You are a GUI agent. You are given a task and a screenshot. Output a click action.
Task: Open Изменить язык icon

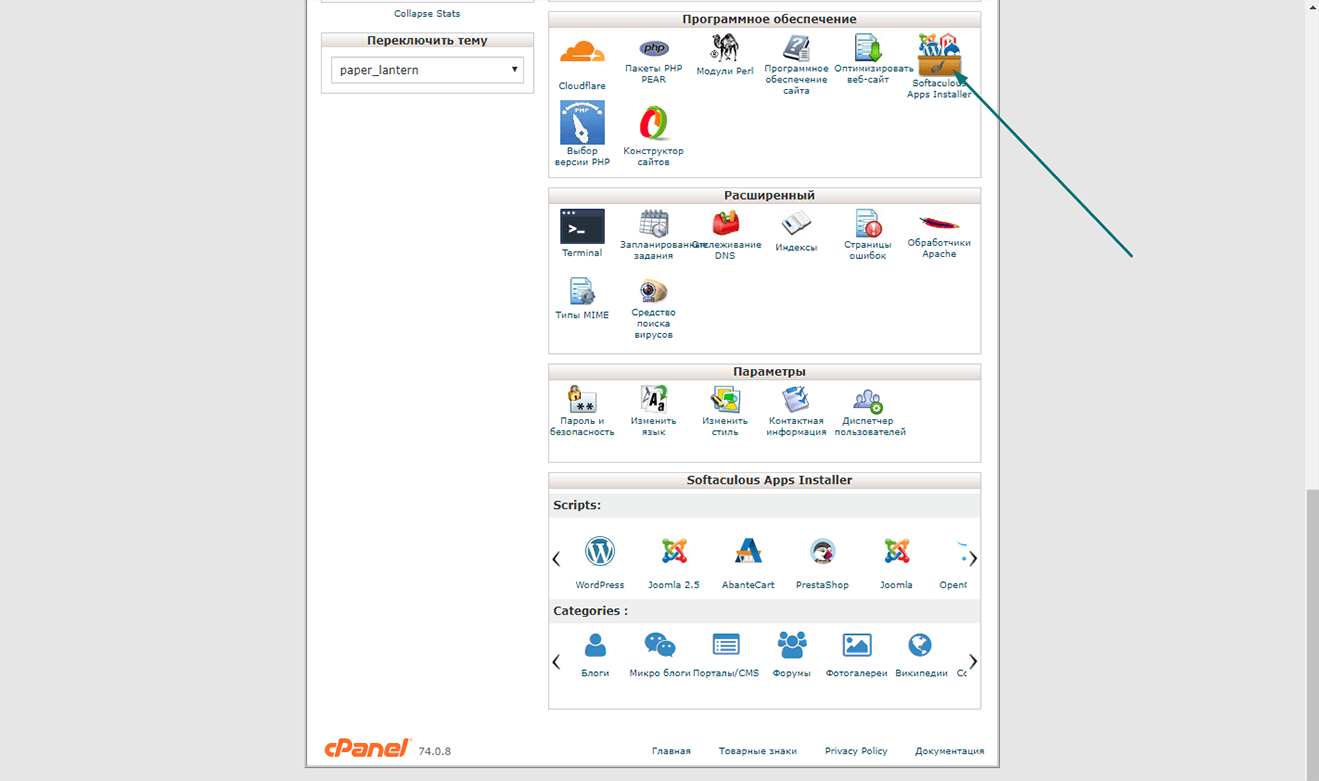654,399
